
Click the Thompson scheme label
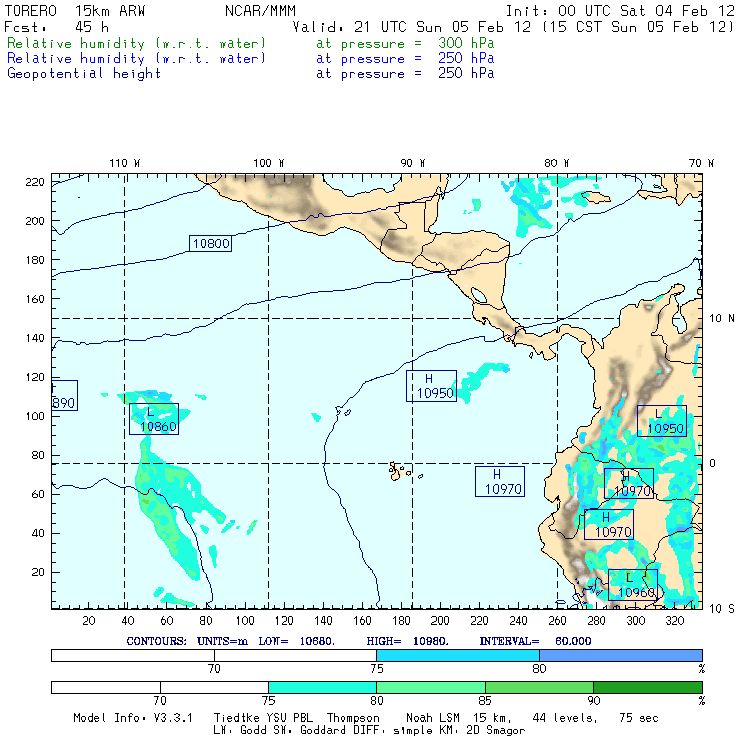tap(353, 718)
